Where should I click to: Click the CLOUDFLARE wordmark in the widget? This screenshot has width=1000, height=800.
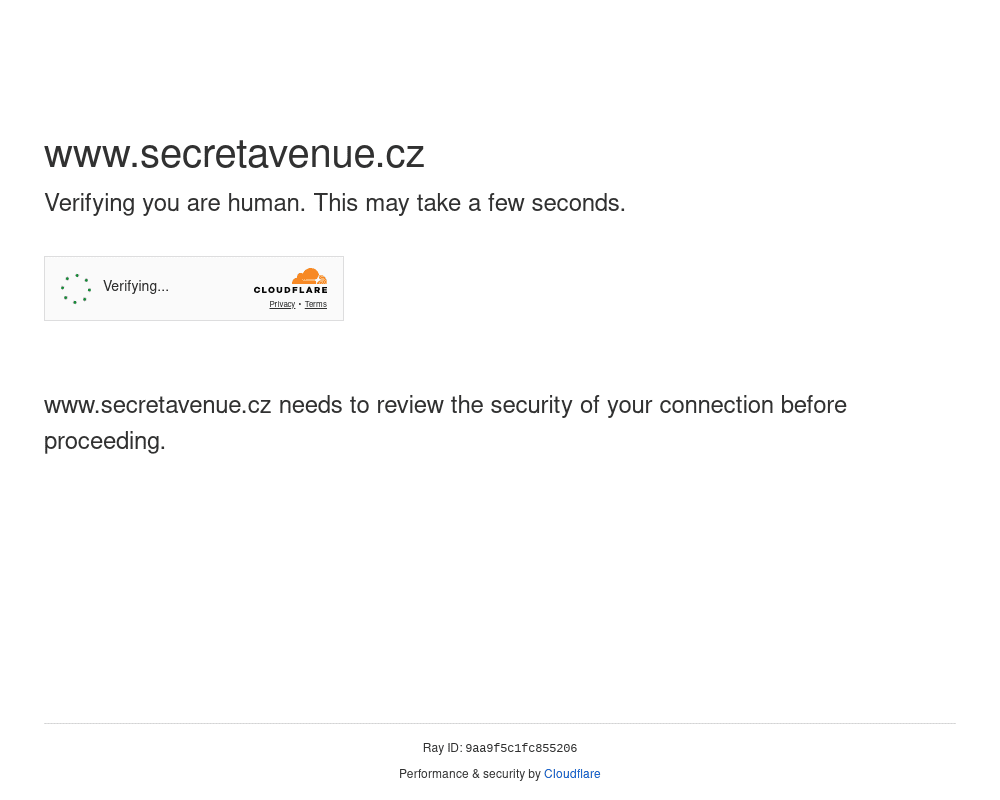290,290
